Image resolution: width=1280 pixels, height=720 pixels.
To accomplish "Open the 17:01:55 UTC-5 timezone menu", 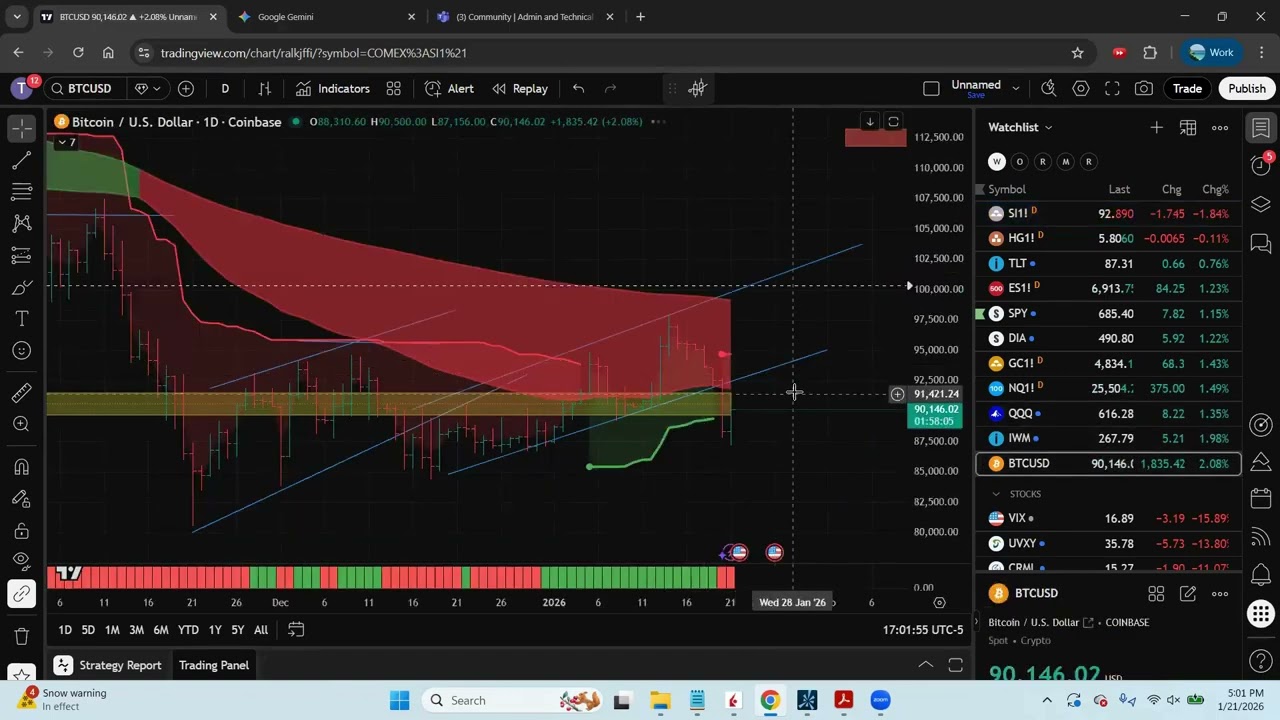I will point(923,630).
